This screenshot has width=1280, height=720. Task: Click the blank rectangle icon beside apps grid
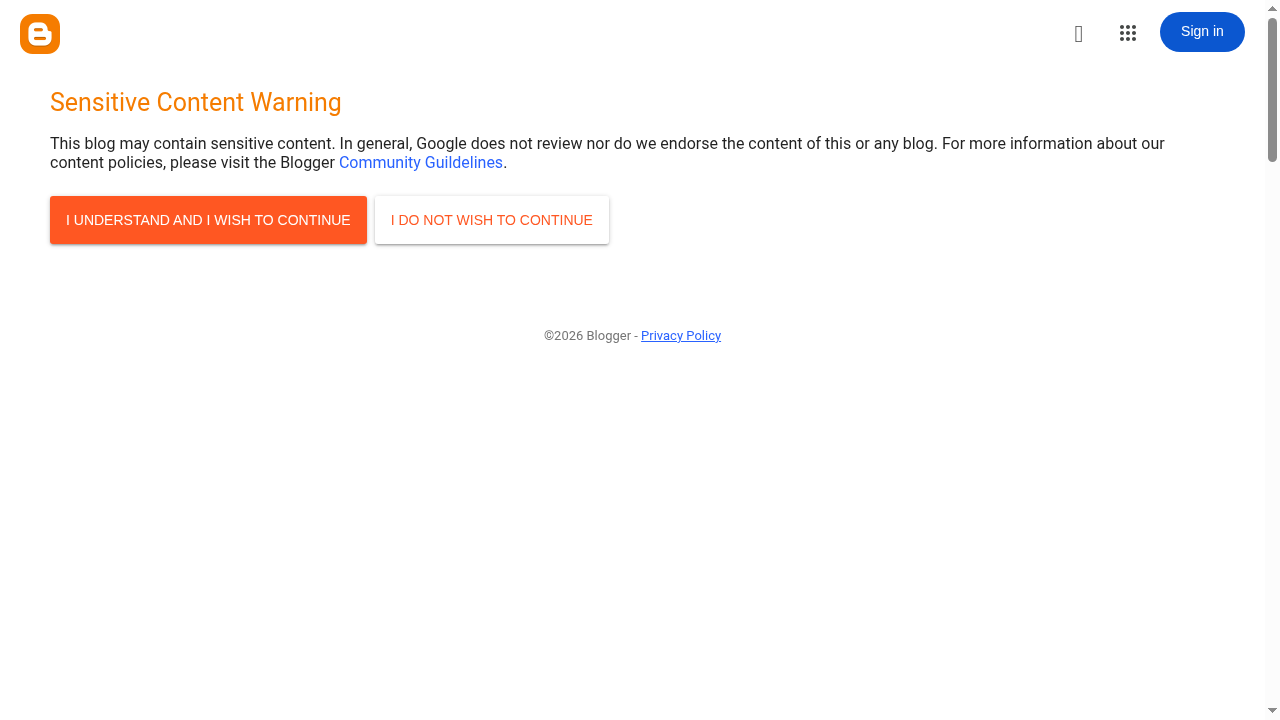(1078, 34)
